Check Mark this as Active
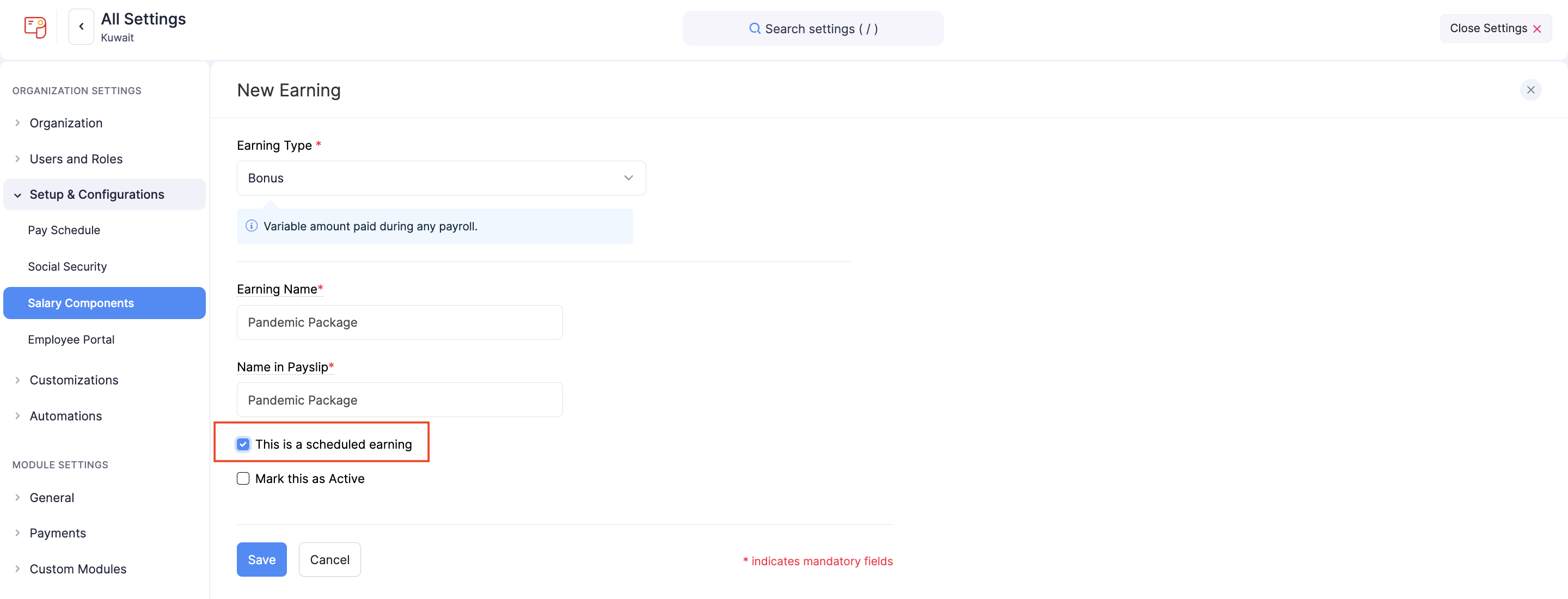 click(243, 479)
